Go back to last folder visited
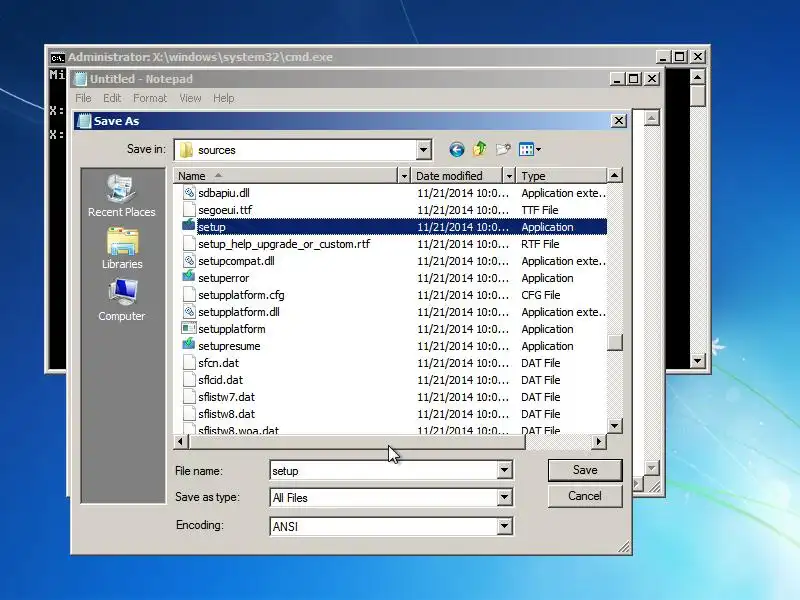The height and width of the screenshot is (600, 800). (457, 149)
